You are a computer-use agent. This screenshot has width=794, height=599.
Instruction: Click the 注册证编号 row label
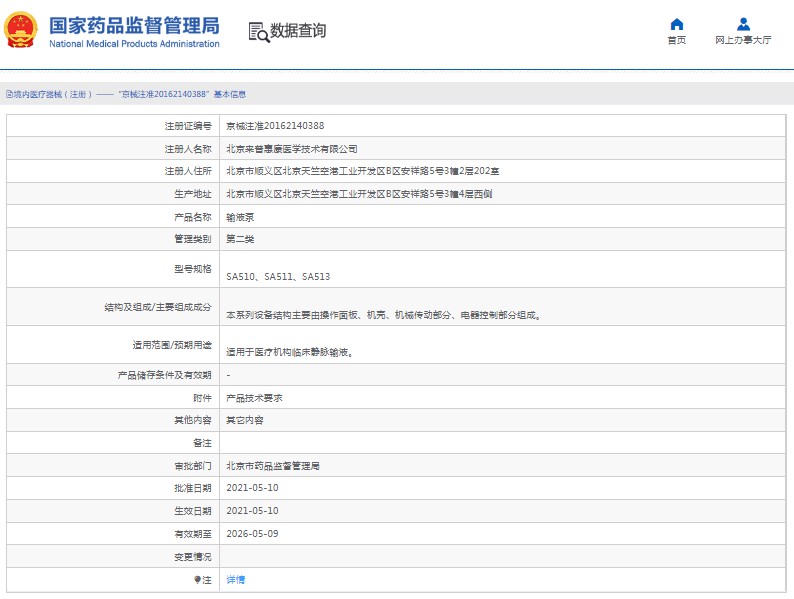click(x=188, y=126)
